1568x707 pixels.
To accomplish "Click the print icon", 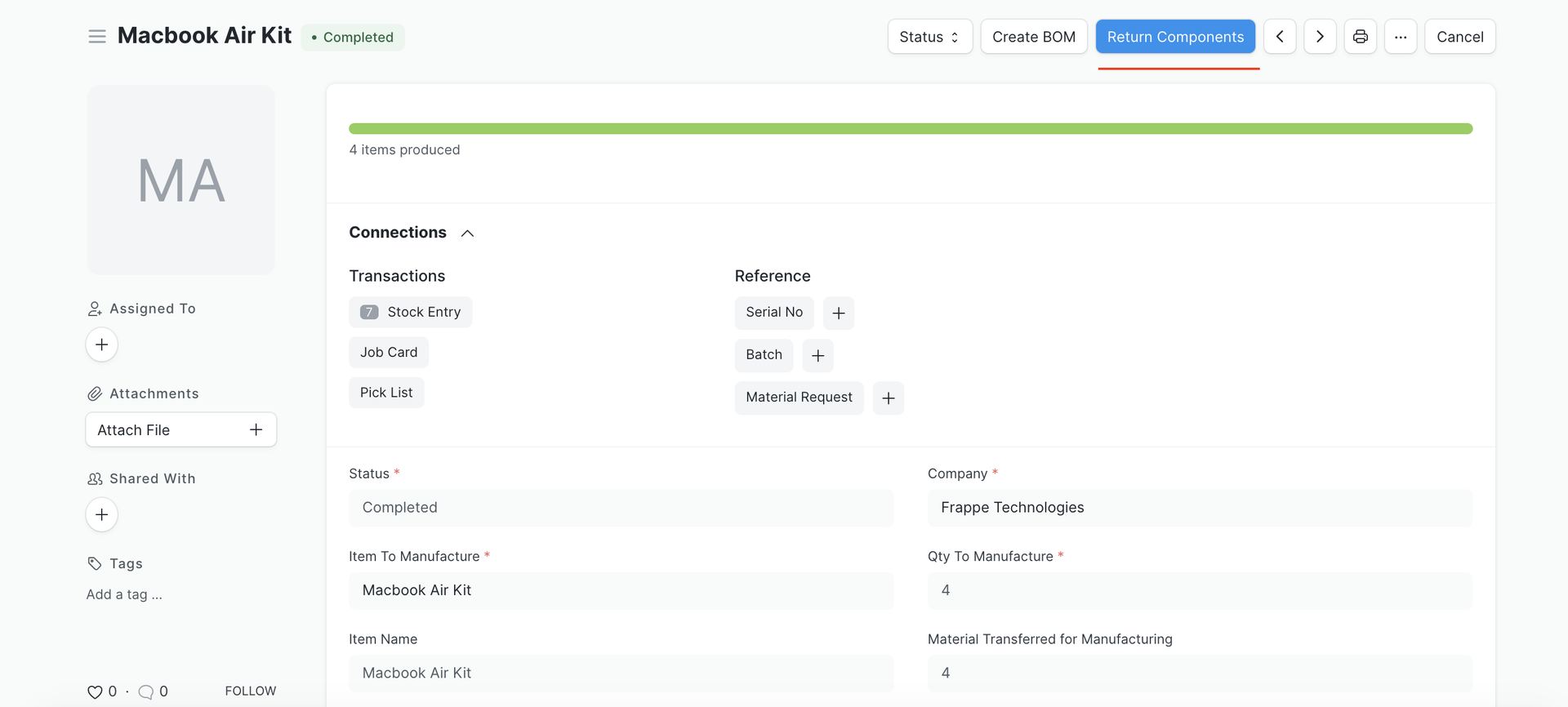I will 1360,37.
